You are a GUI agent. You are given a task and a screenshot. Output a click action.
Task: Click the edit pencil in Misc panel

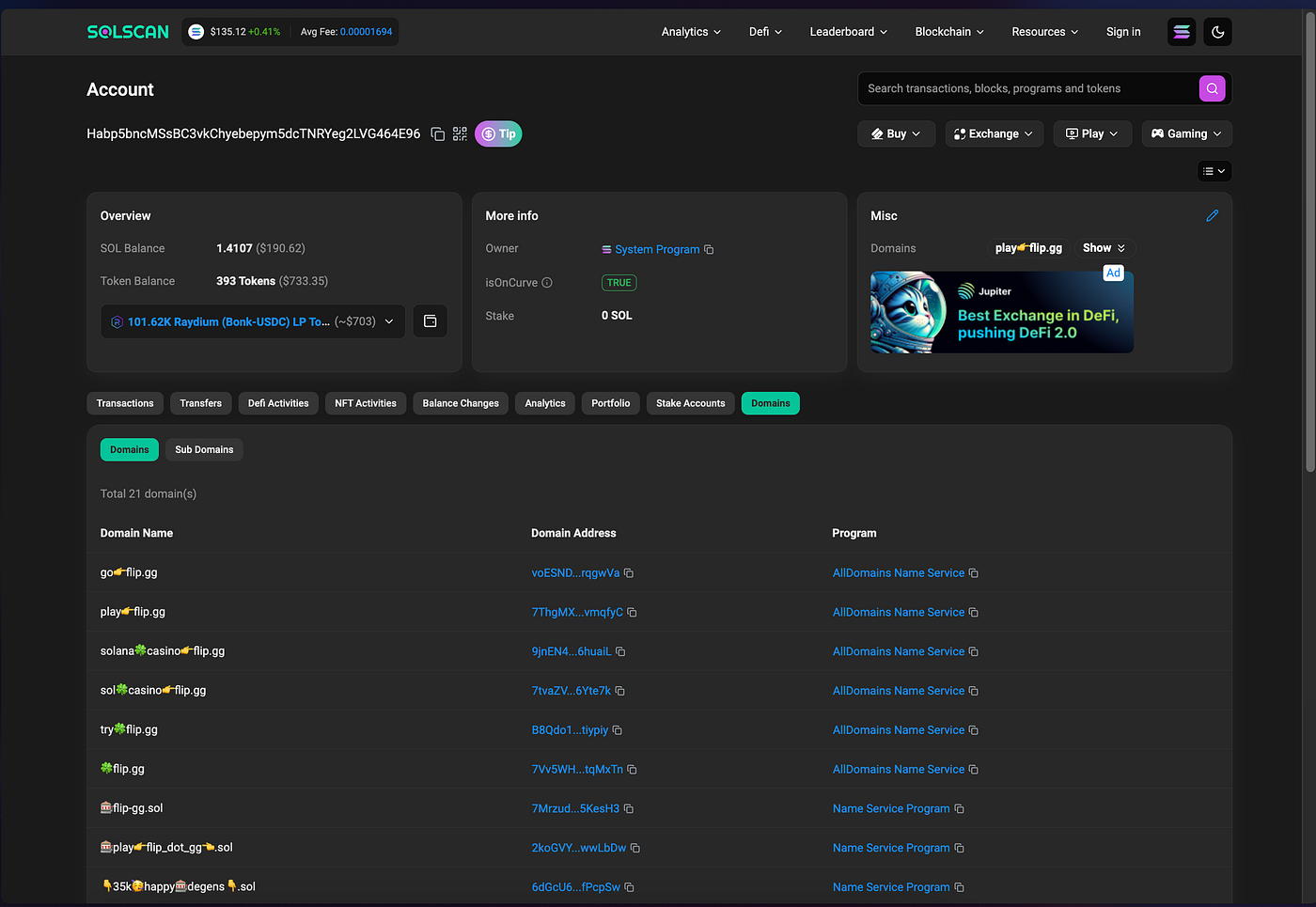point(1213,215)
